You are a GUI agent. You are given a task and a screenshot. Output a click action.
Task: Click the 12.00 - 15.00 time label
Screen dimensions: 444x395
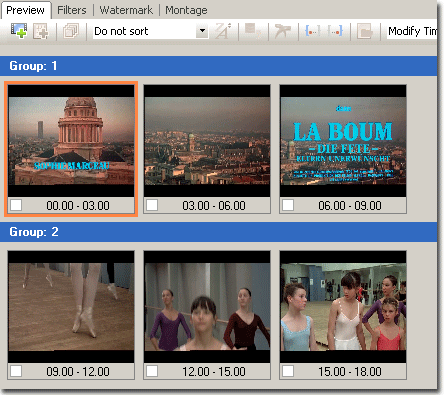pyautogui.click(x=214, y=371)
